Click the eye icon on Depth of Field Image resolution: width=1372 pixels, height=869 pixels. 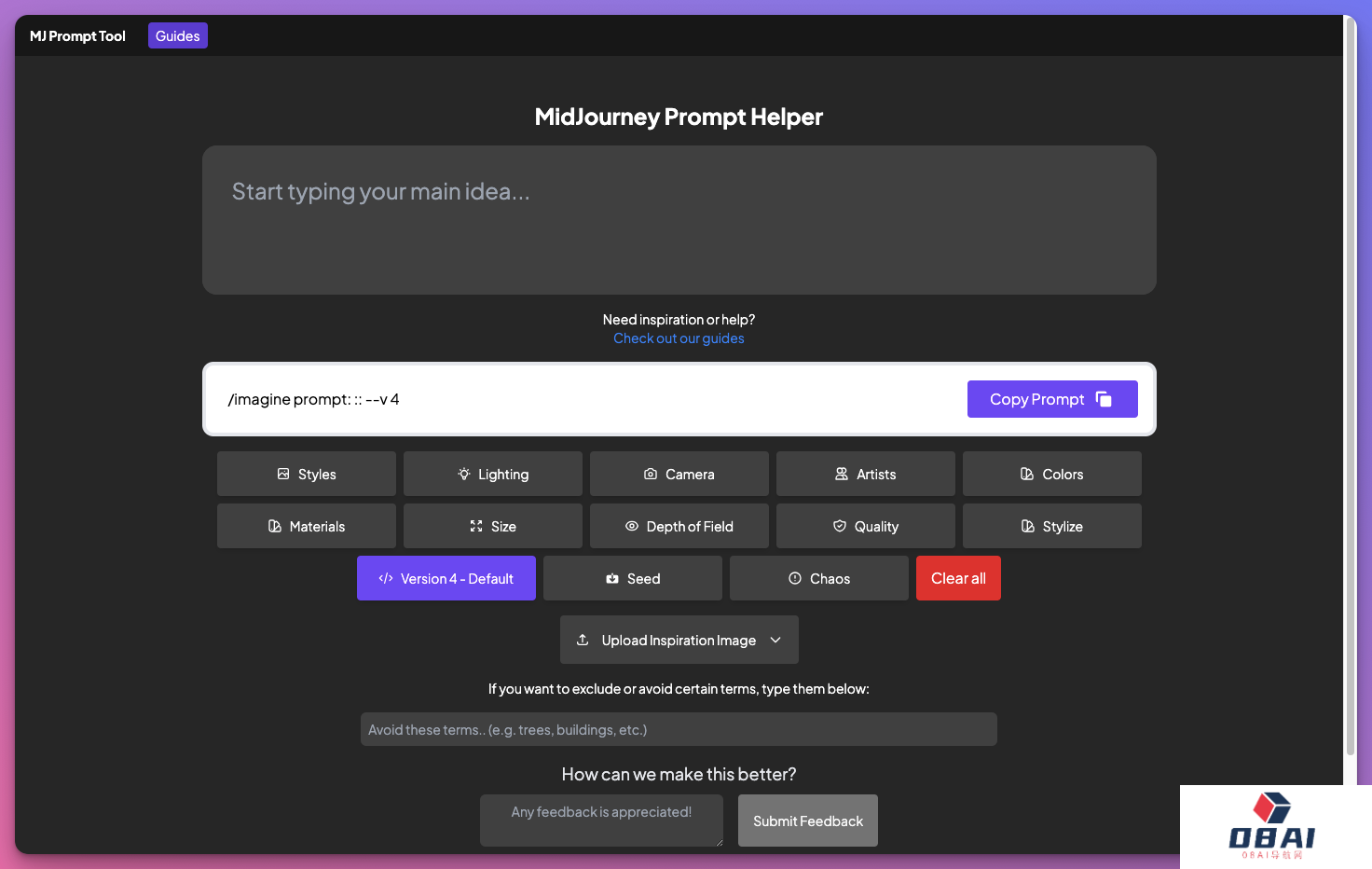tap(632, 526)
